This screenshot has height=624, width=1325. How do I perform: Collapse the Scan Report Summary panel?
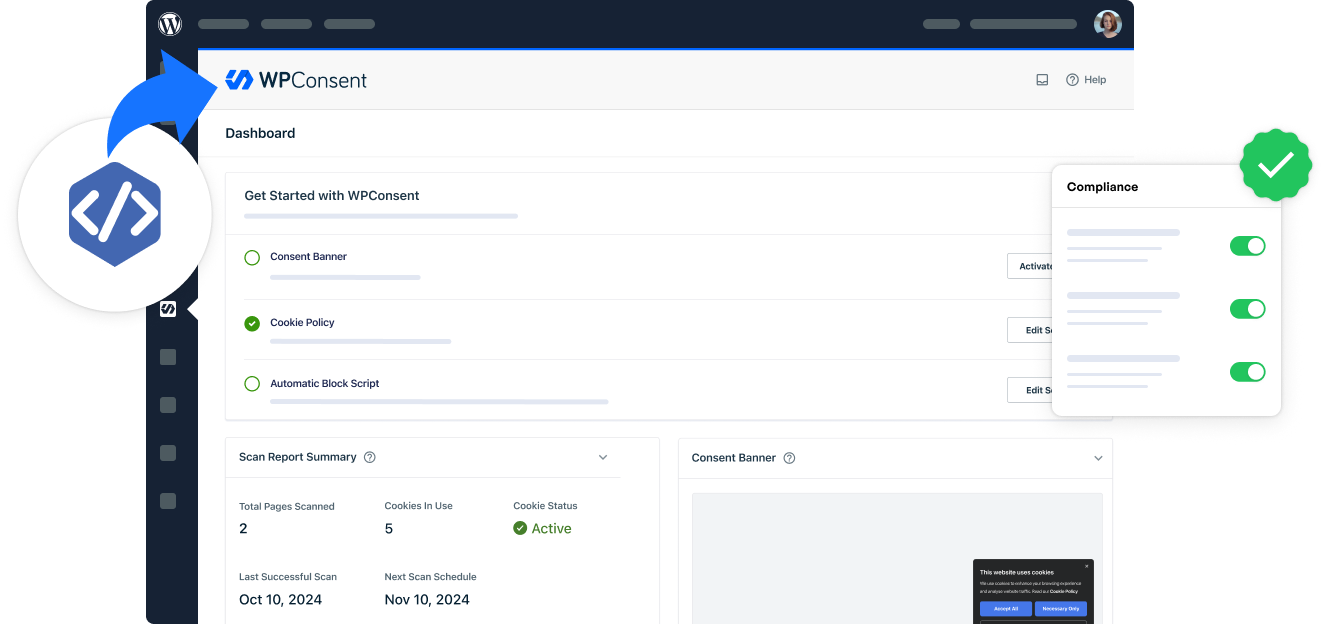pos(603,457)
